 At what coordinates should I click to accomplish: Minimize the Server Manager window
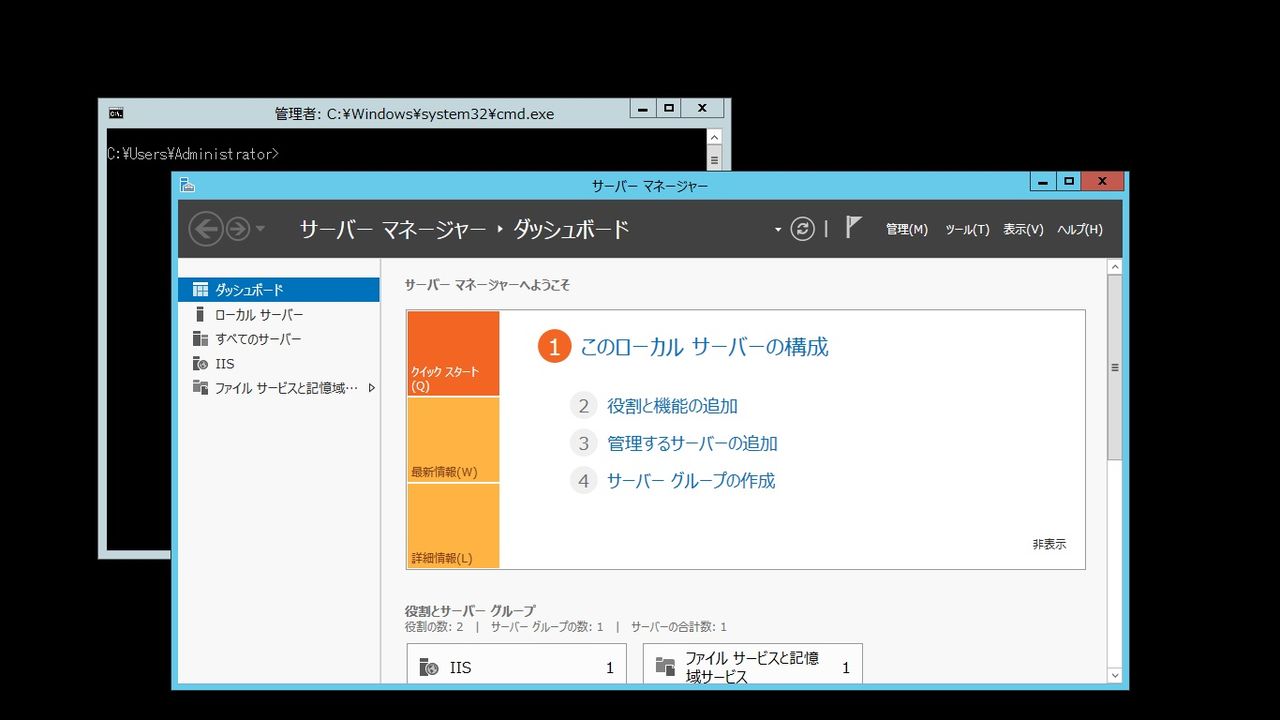coord(1043,181)
